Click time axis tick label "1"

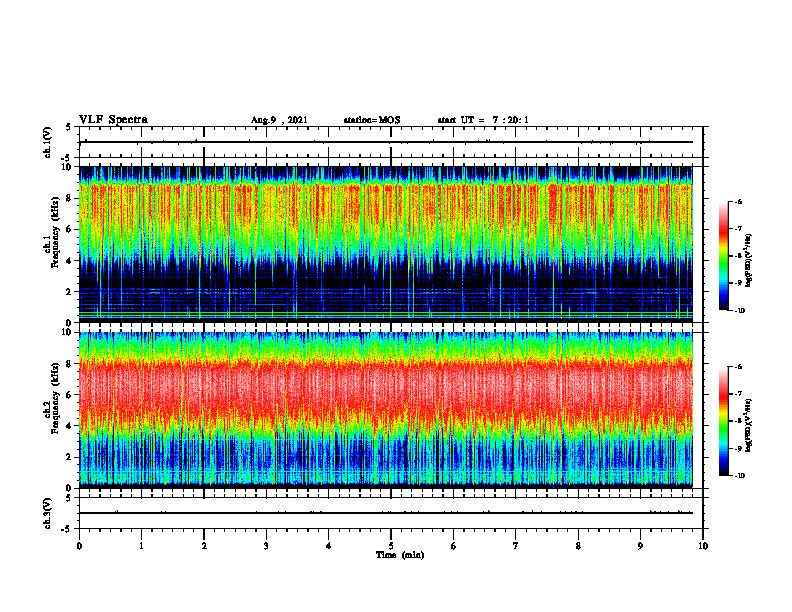point(141,546)
